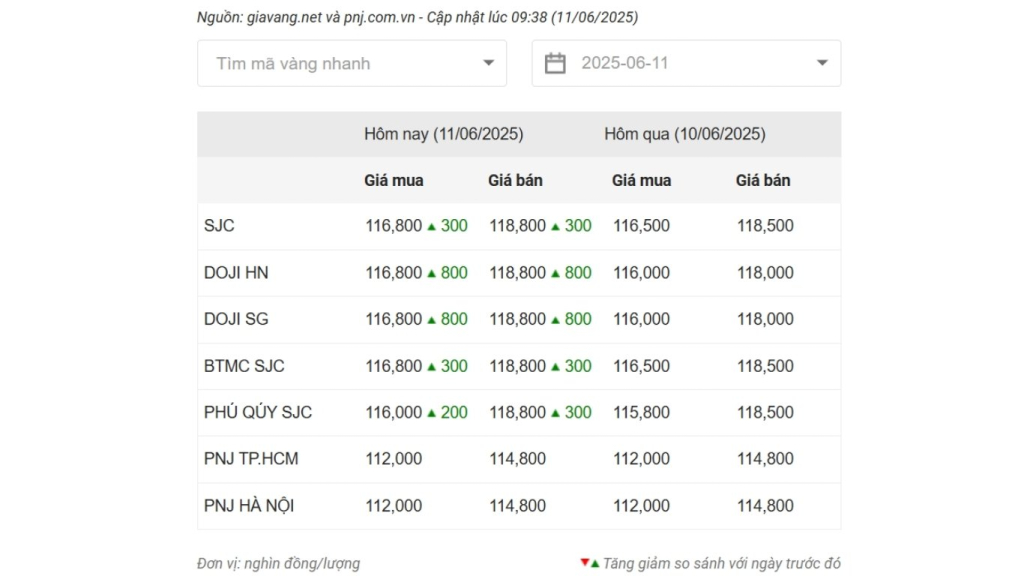Select the 'PNJ TP.HCM' row label
The height and width of the screenshot is (576, 1024).
tap(251, 459)
